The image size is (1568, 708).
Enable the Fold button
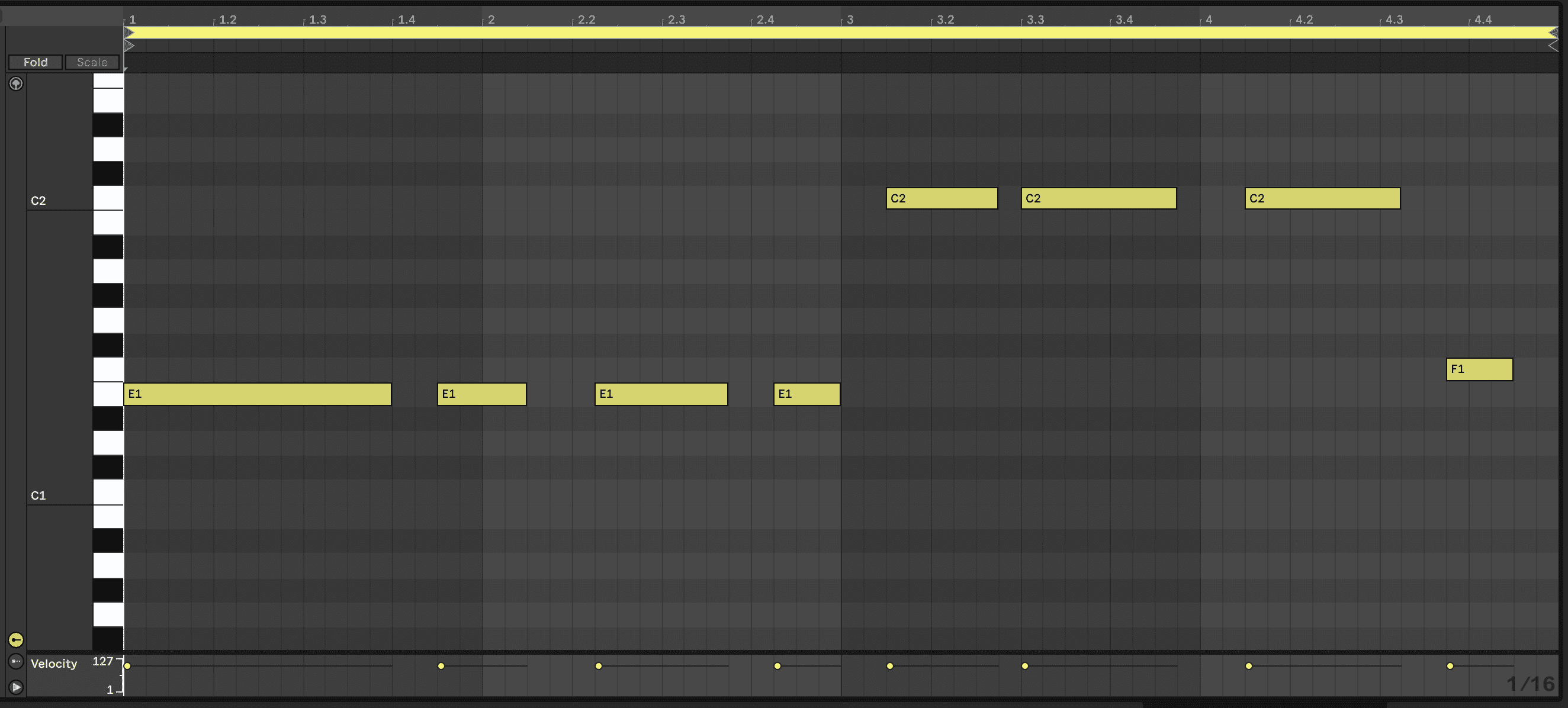pyautogui.click(x=36, y=62)
